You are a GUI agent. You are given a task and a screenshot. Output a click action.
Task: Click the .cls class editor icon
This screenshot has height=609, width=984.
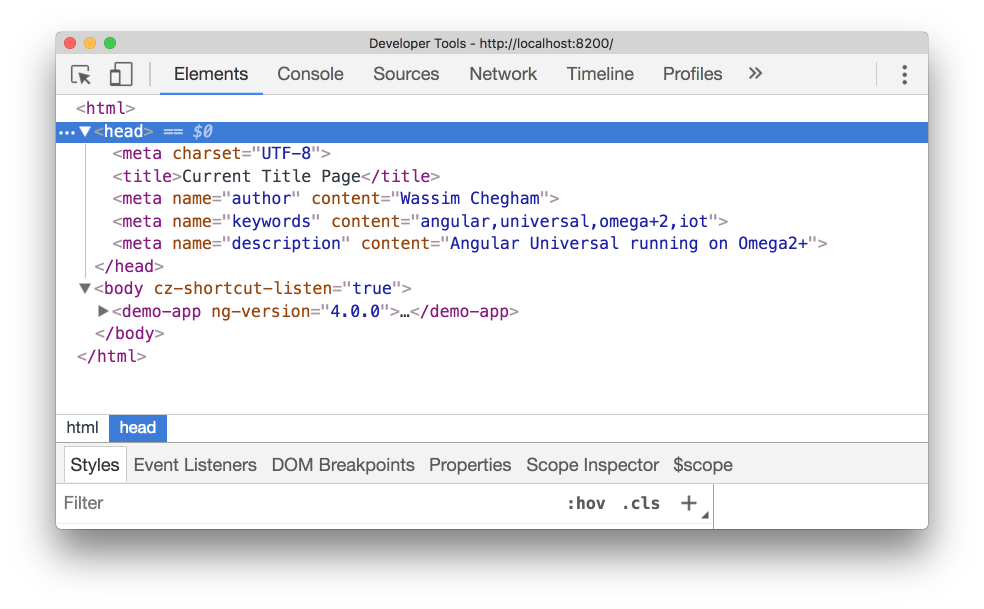click(x=640, y=503)
